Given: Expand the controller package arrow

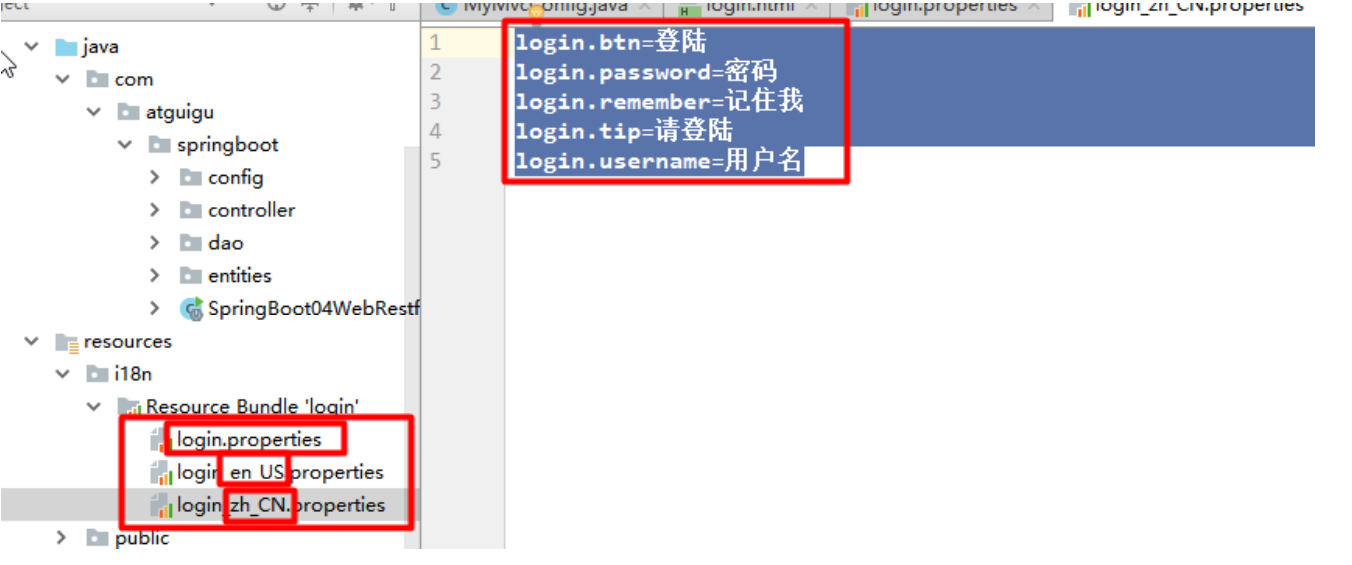Looking at the screenshot, I should pyautogui.click(x=155, y=210).
